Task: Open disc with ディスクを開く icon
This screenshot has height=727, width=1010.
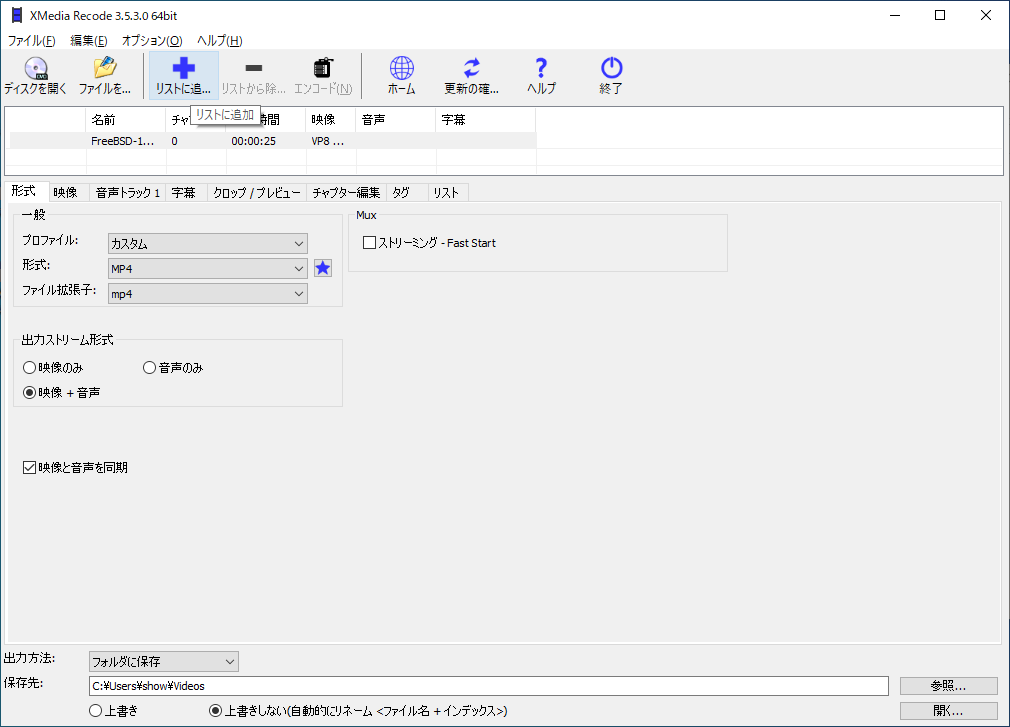Action: tap(35, 76)
